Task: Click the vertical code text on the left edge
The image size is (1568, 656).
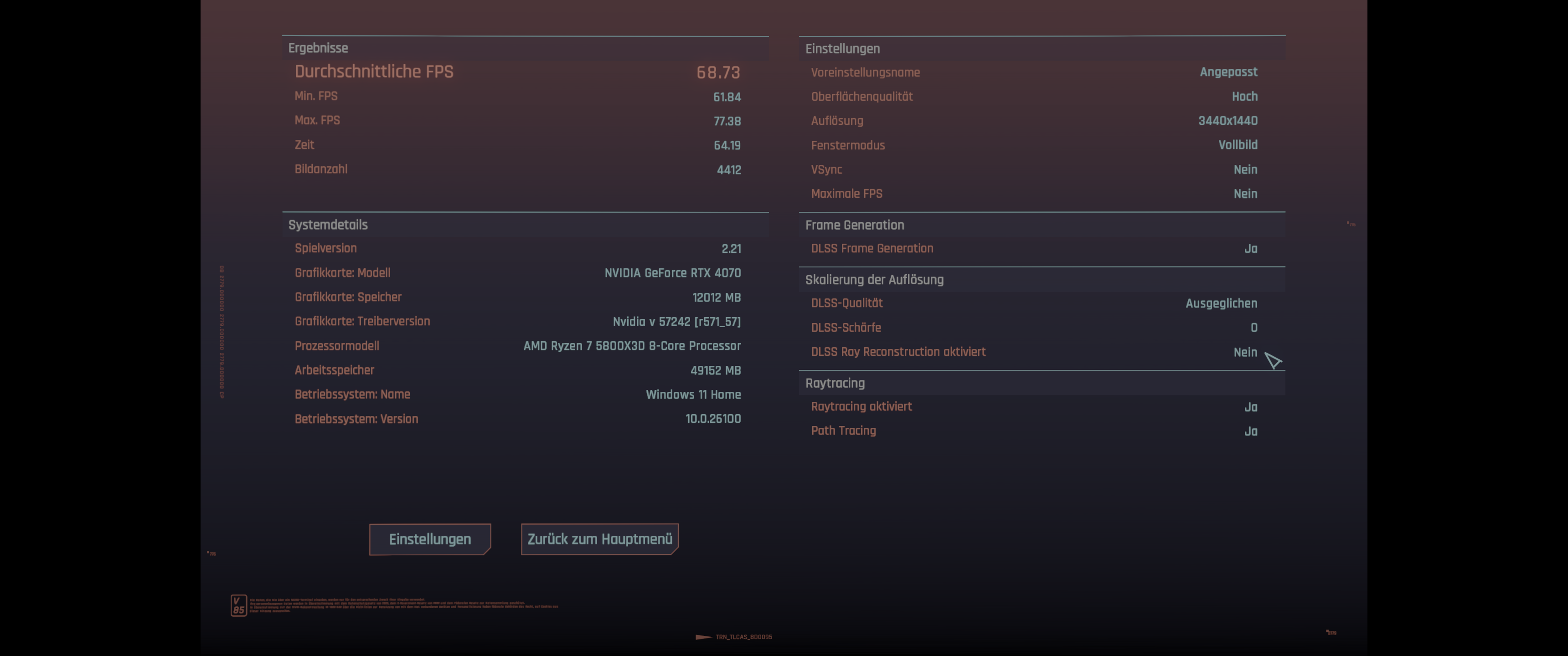Action: click(x=222, y=332)
